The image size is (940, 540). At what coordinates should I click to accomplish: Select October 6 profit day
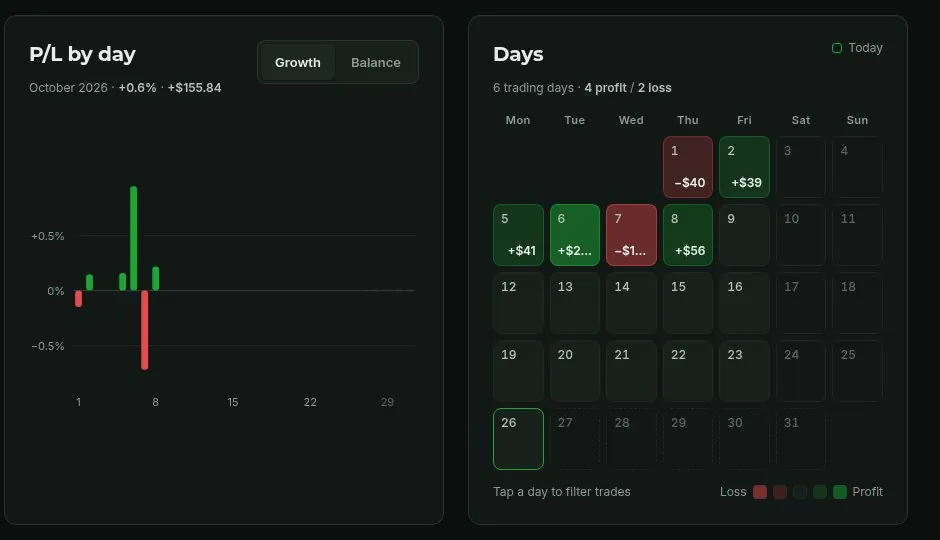point(574,235)
